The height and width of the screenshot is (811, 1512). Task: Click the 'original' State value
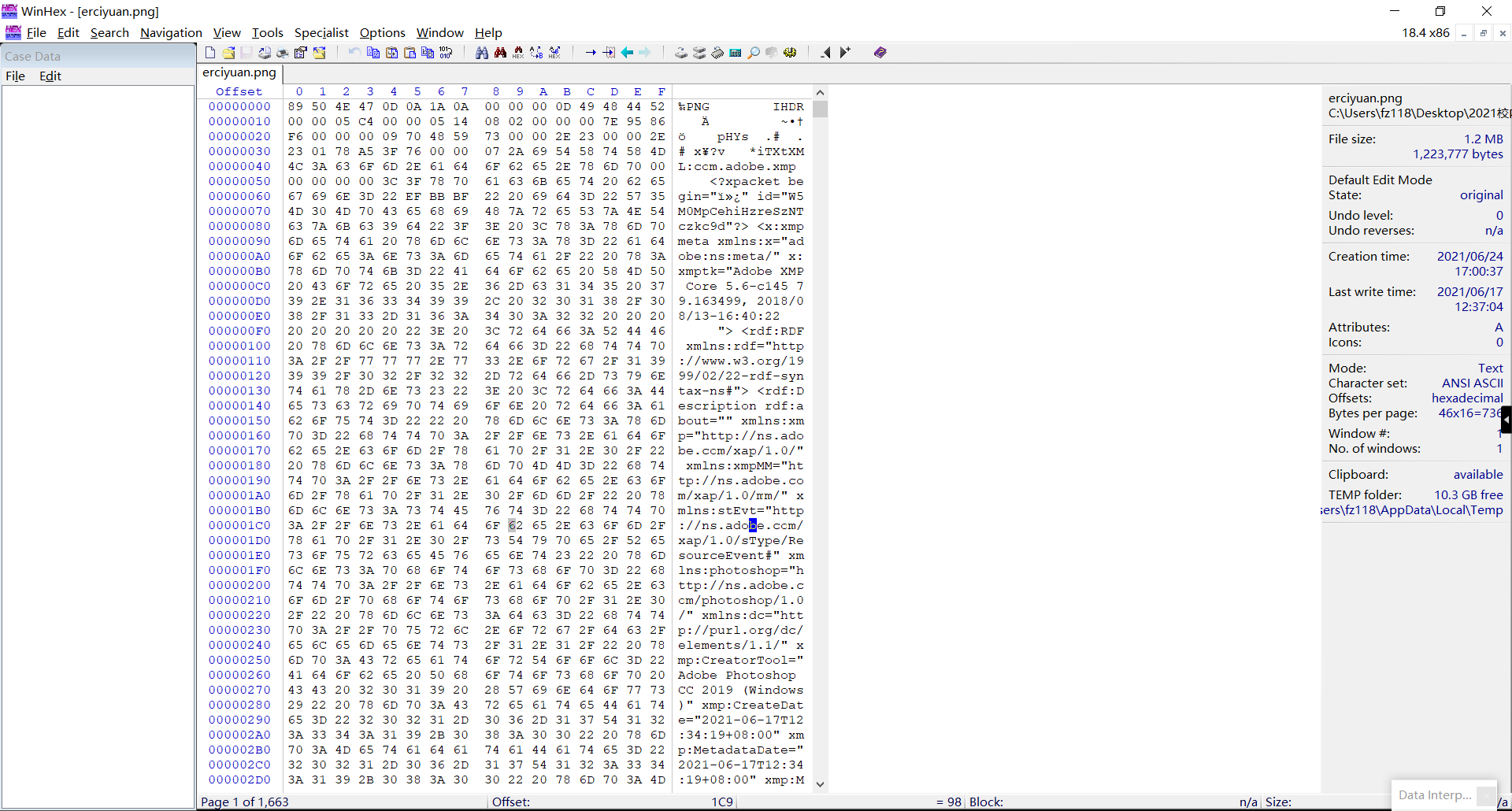tap(1481, 195)
